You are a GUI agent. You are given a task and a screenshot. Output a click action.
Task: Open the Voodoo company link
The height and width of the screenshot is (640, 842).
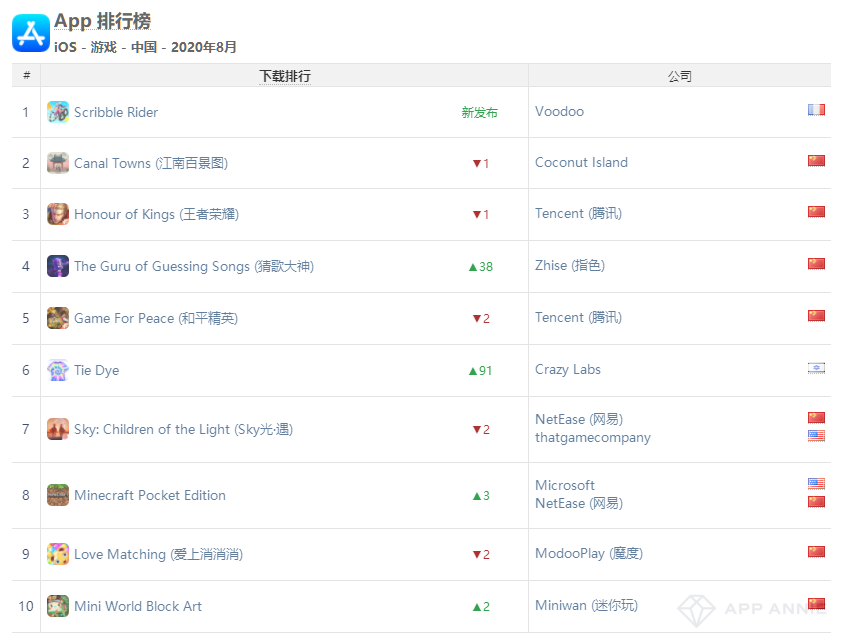[x=559, y=111]
